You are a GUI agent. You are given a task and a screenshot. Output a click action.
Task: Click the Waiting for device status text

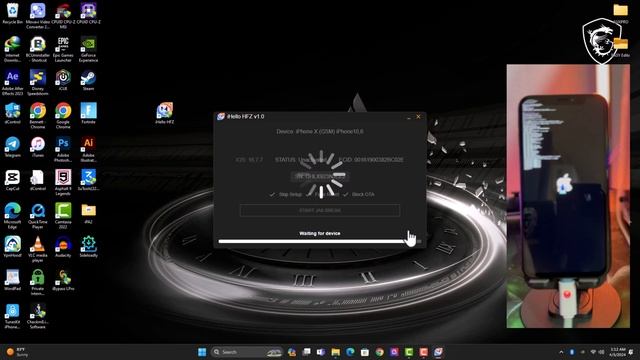(x=320, y=233)
